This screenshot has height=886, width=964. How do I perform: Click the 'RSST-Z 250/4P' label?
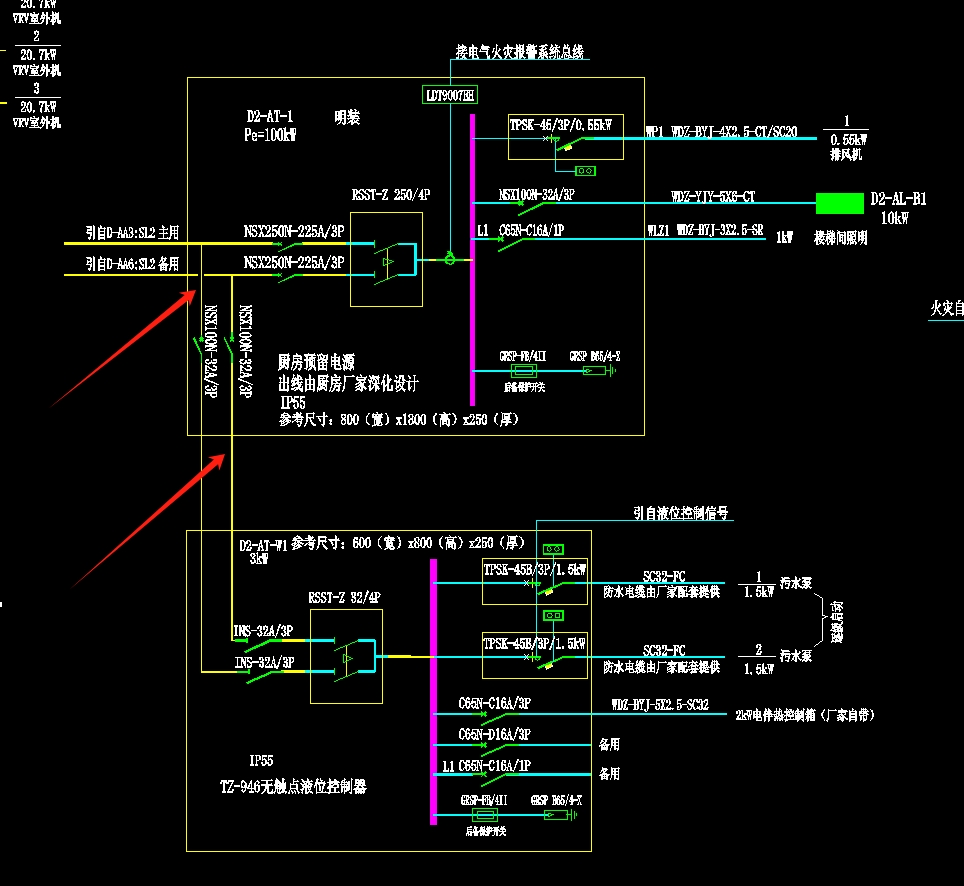(391, 195)
